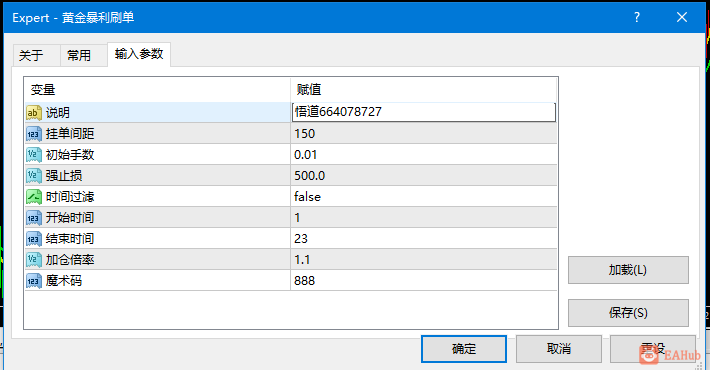The image size is (710, 370).
Task: Open the 关于 tab
Action: [36, 56]
